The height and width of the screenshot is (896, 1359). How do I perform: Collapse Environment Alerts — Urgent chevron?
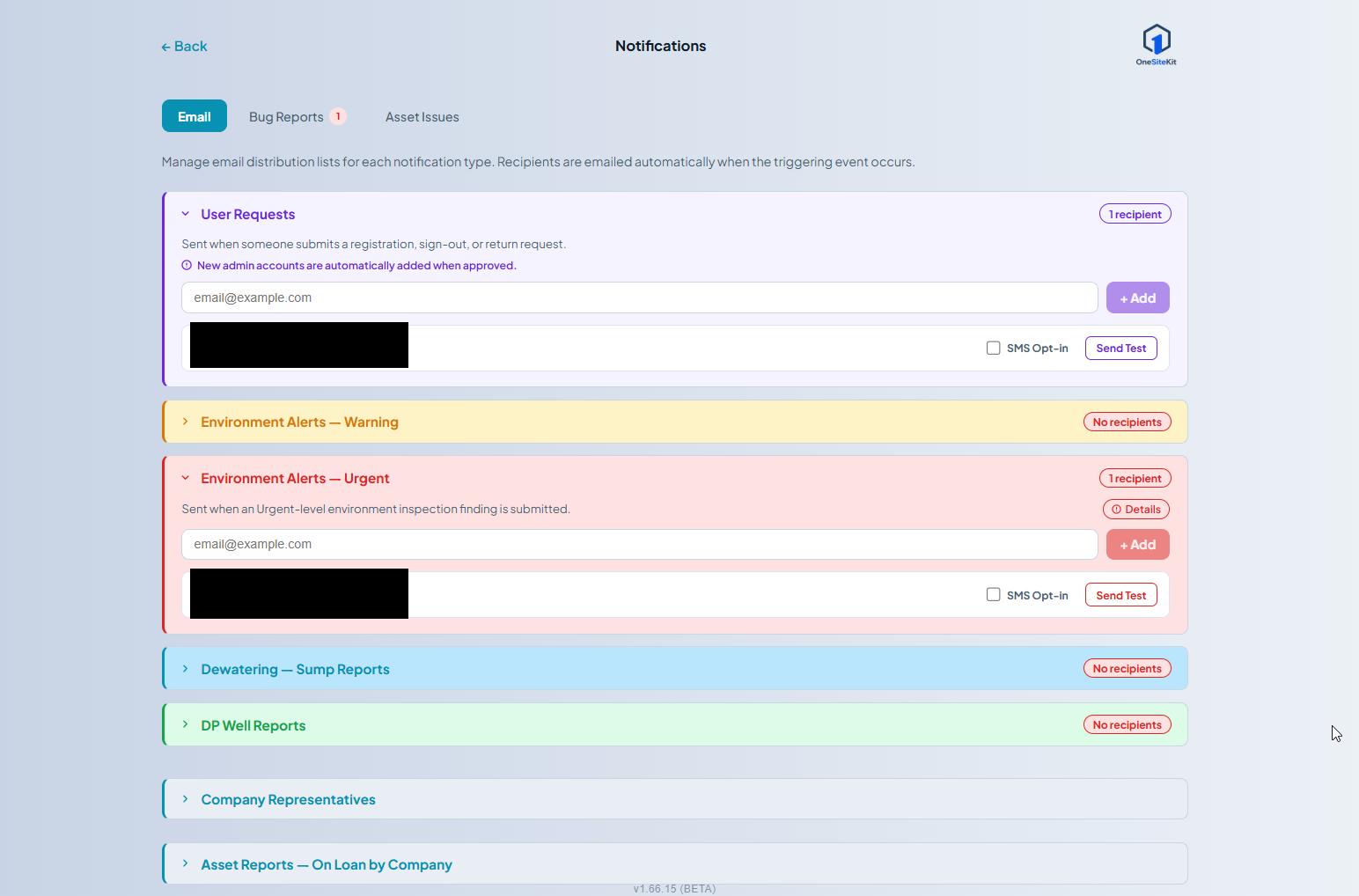coord(186,478)
